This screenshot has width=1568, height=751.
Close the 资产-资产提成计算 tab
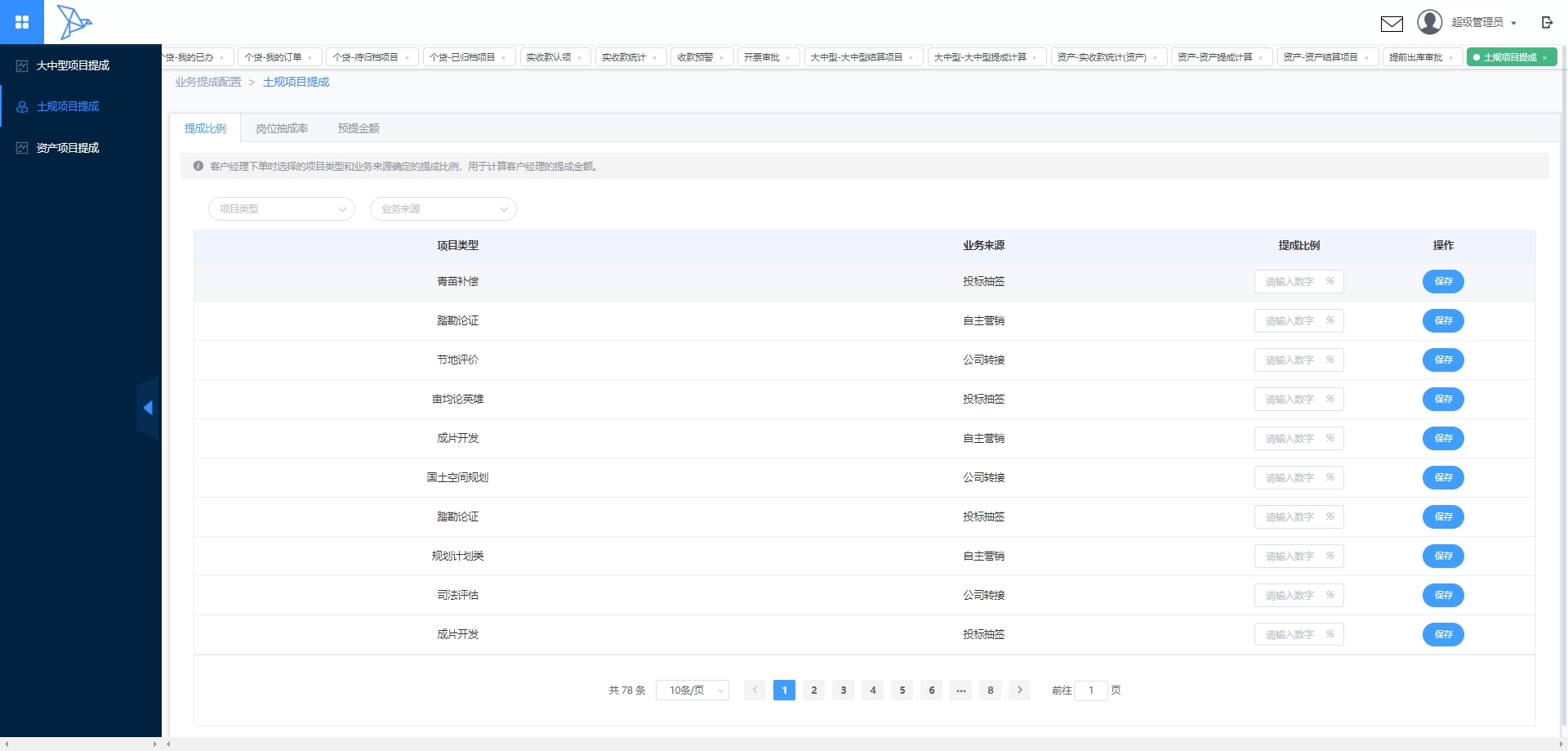click(x=1261, y=58)
